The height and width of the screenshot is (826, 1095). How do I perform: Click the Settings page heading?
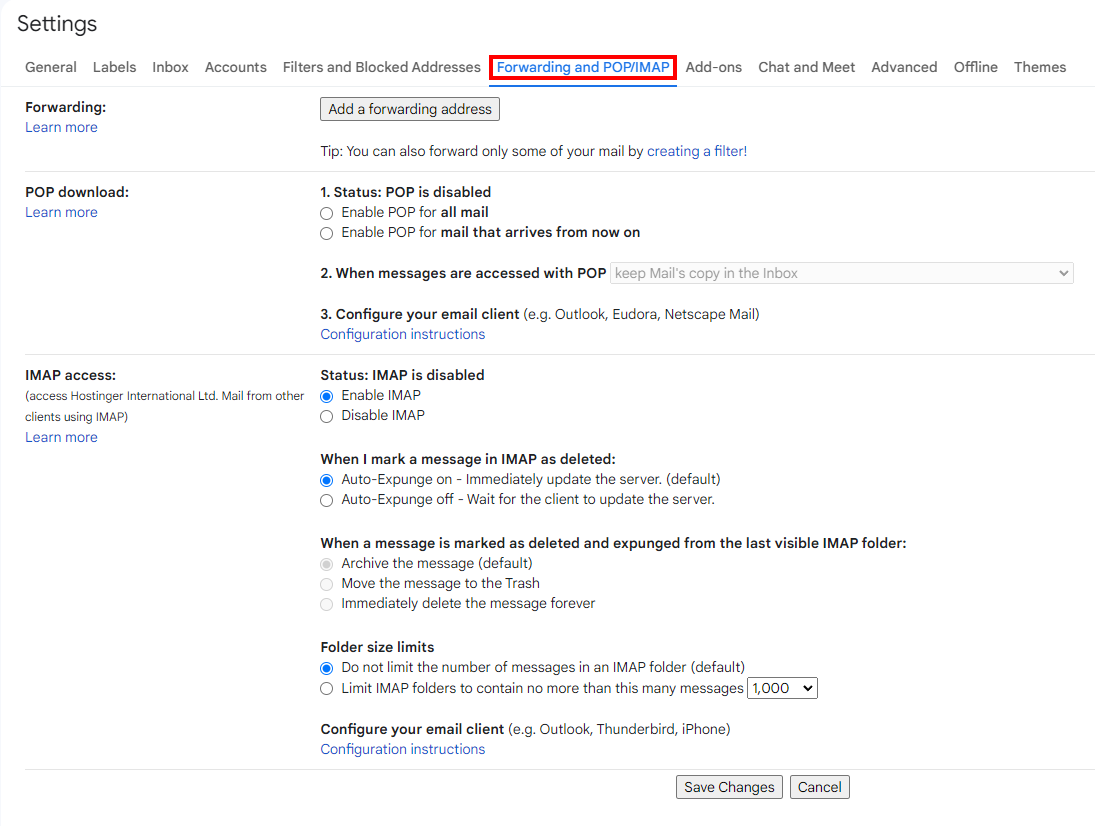tap(57, 24)
